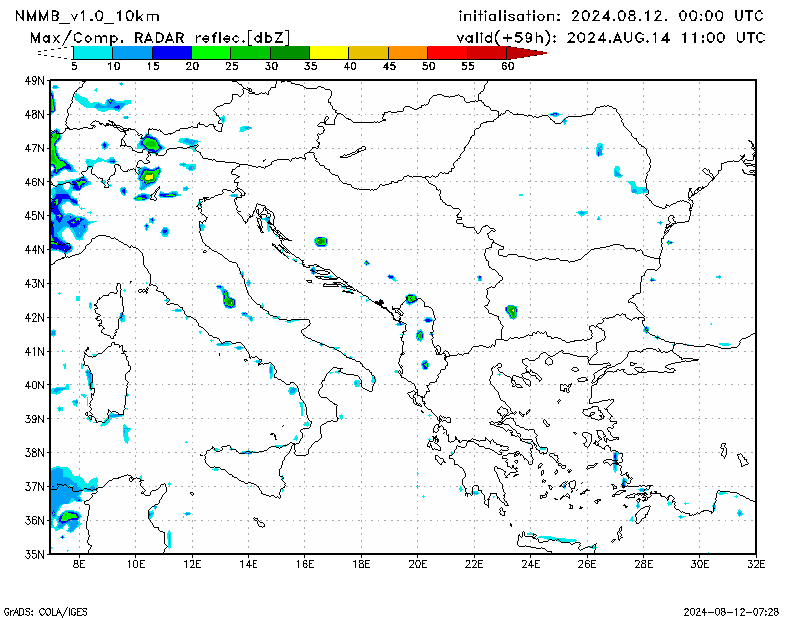Click the initialisation date and time text
800x618 pixels.
coord(610,17)
